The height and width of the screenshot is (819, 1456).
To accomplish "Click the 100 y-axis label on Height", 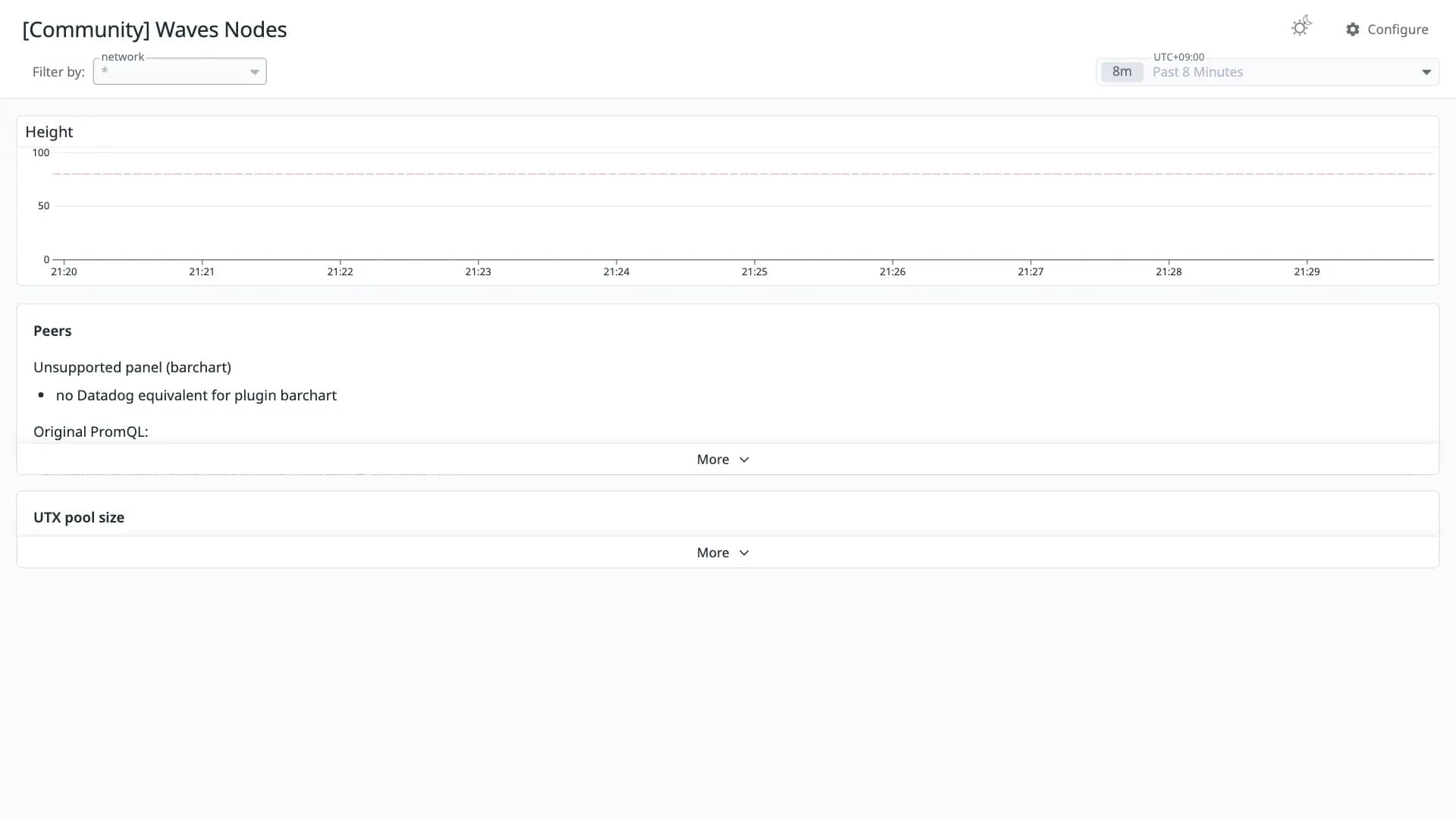I will pyautogui.click(x=41, y=152).
